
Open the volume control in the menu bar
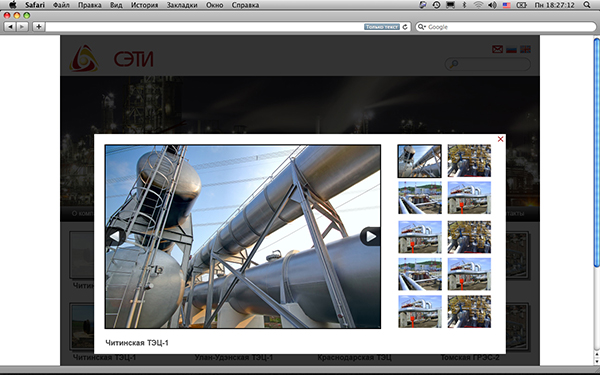point(492,5)
